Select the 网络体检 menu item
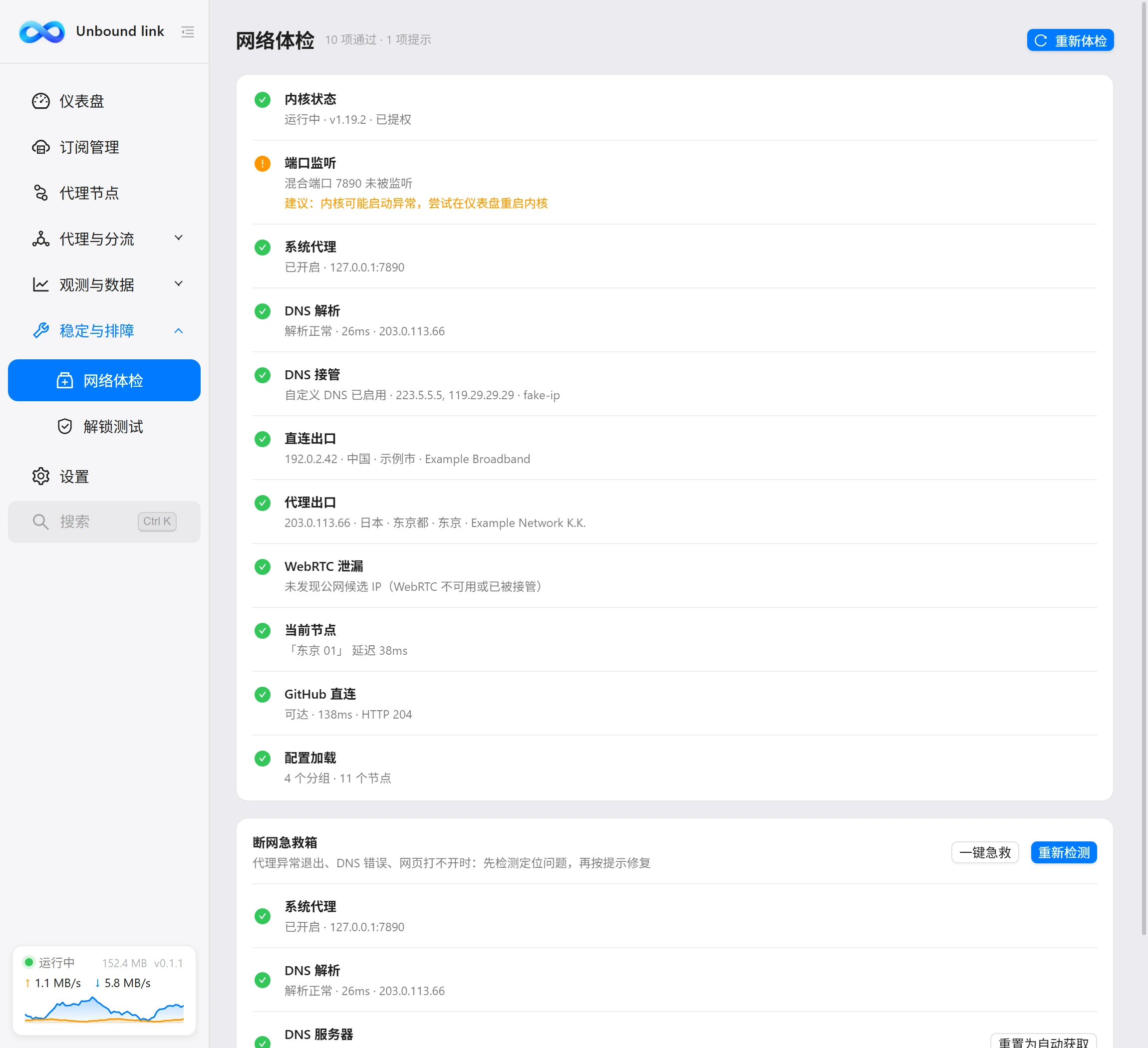Viewport: 1148px width, 1048px height. 104,380
